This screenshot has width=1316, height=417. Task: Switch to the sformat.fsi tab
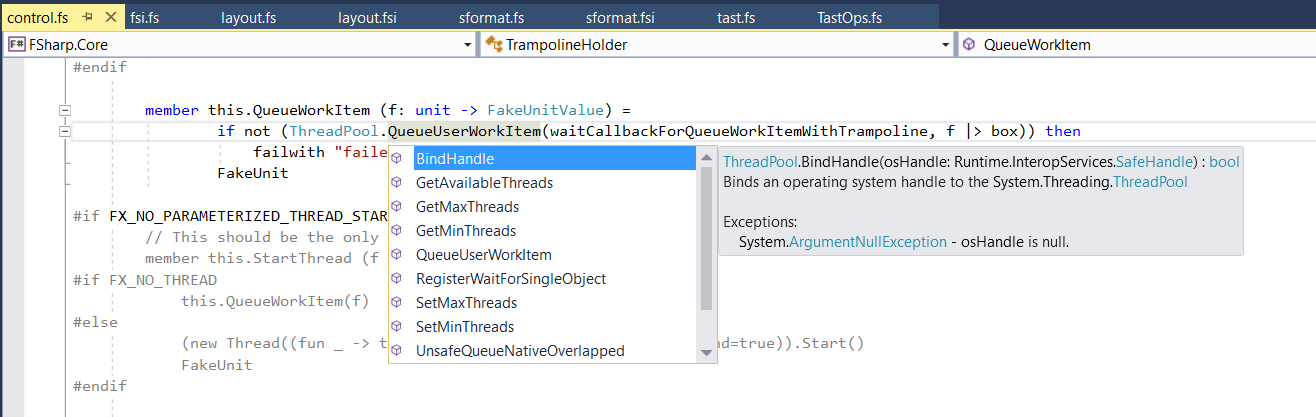pos(619,18)
